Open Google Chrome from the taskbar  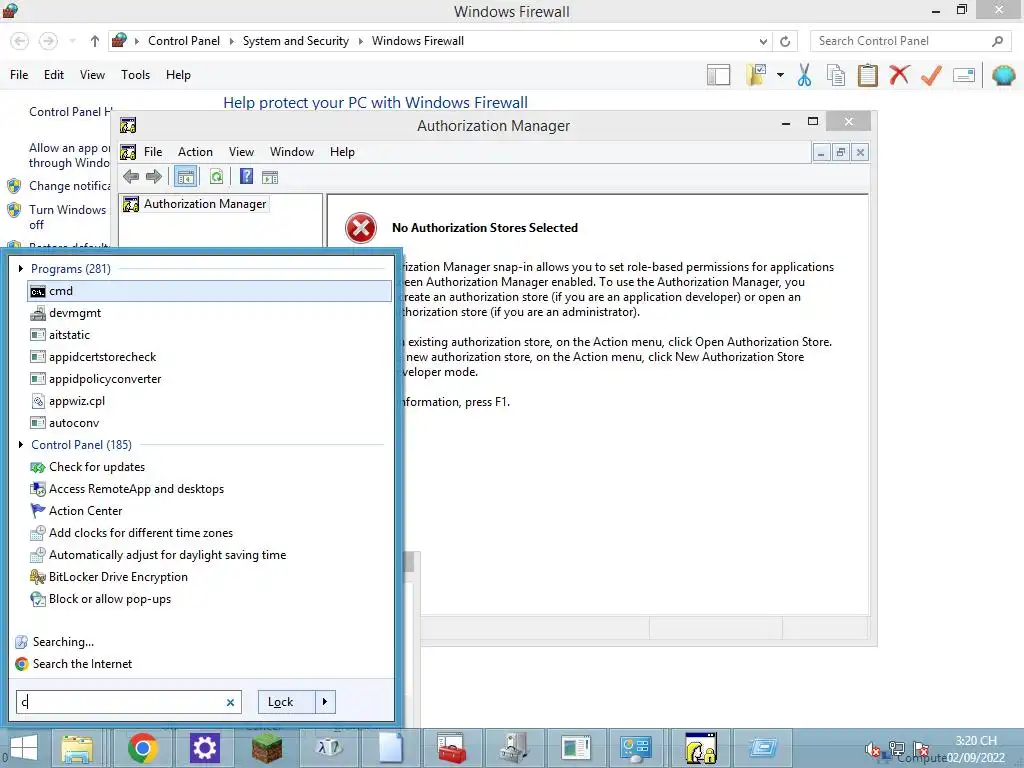[x=142, y=748]
